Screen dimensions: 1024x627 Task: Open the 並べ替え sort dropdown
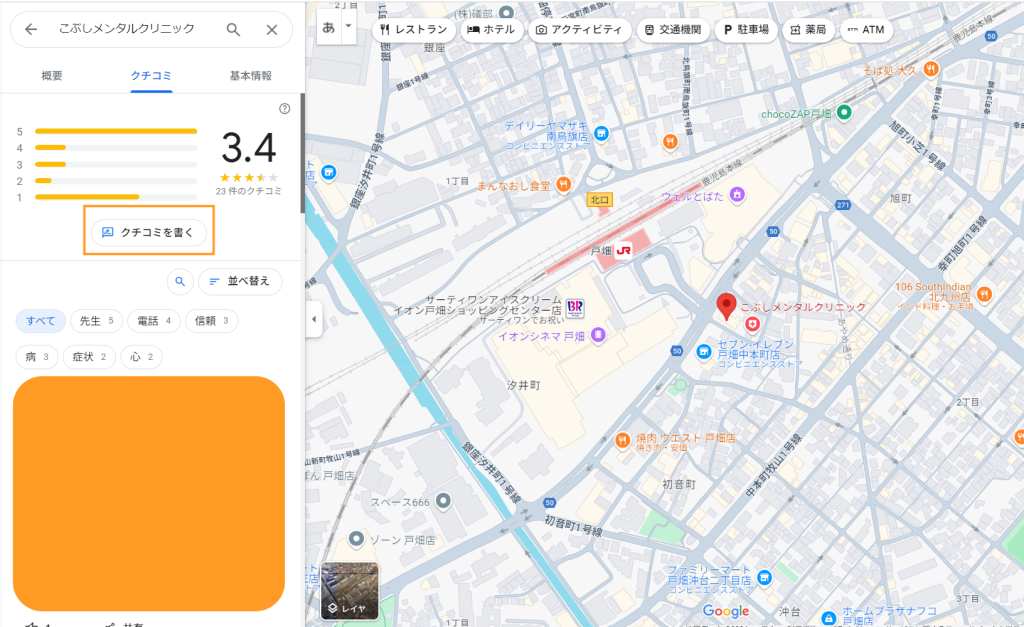[x=240, y=282]
